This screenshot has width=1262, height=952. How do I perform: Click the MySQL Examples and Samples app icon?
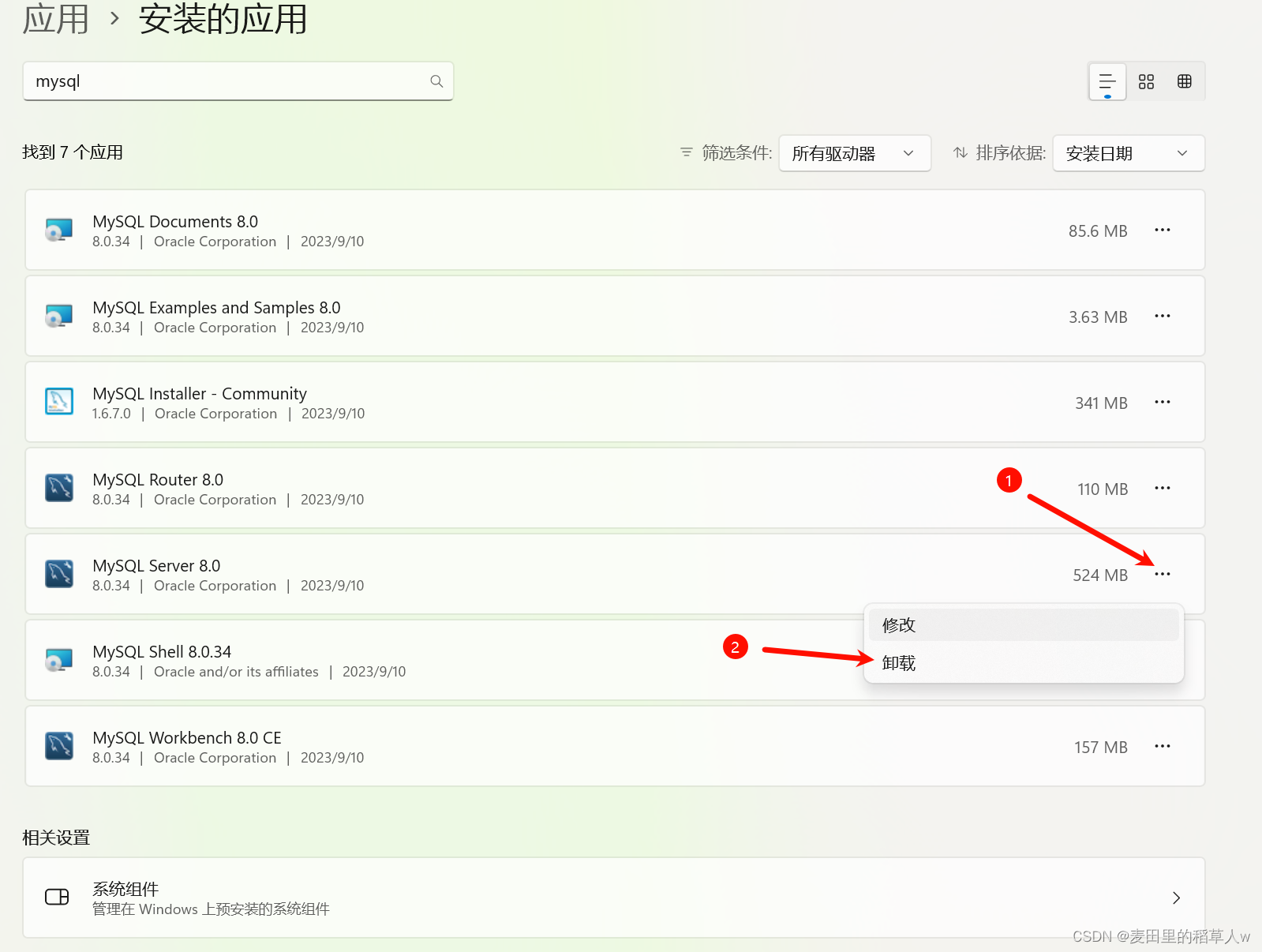click(59, 316)
